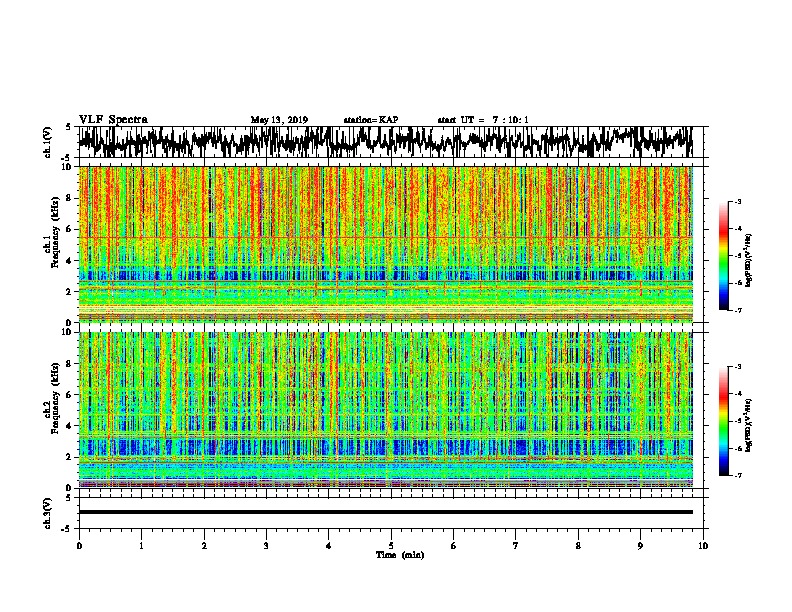Select the ch.2 "Frequency (kHz)" axis label

pos(53,398)
